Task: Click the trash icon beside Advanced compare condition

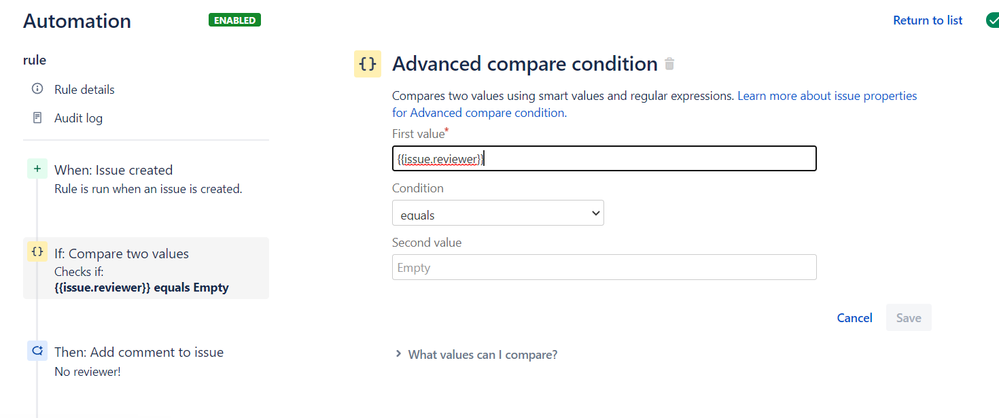Action: click(x=669, y=64)
